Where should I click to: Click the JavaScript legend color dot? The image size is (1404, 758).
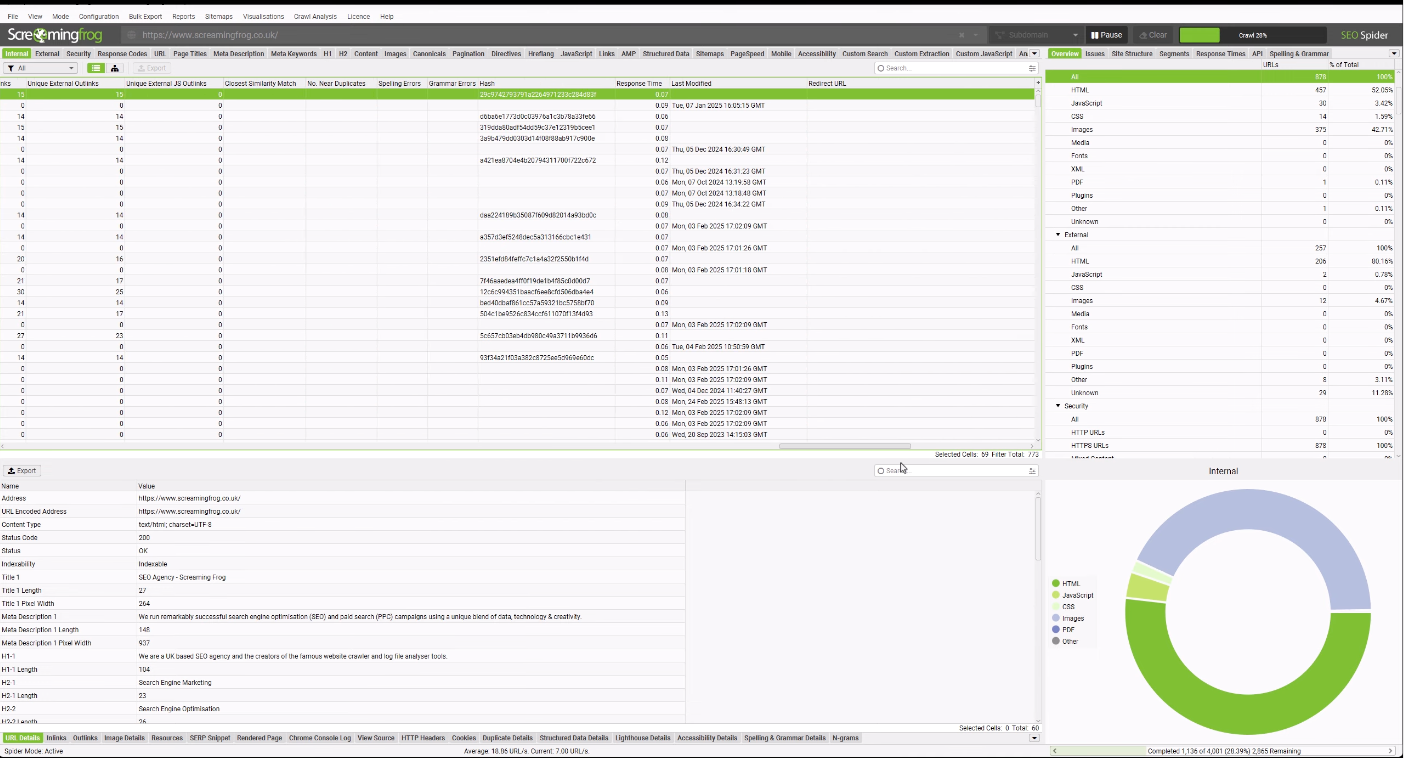[x=1056, y=595]
